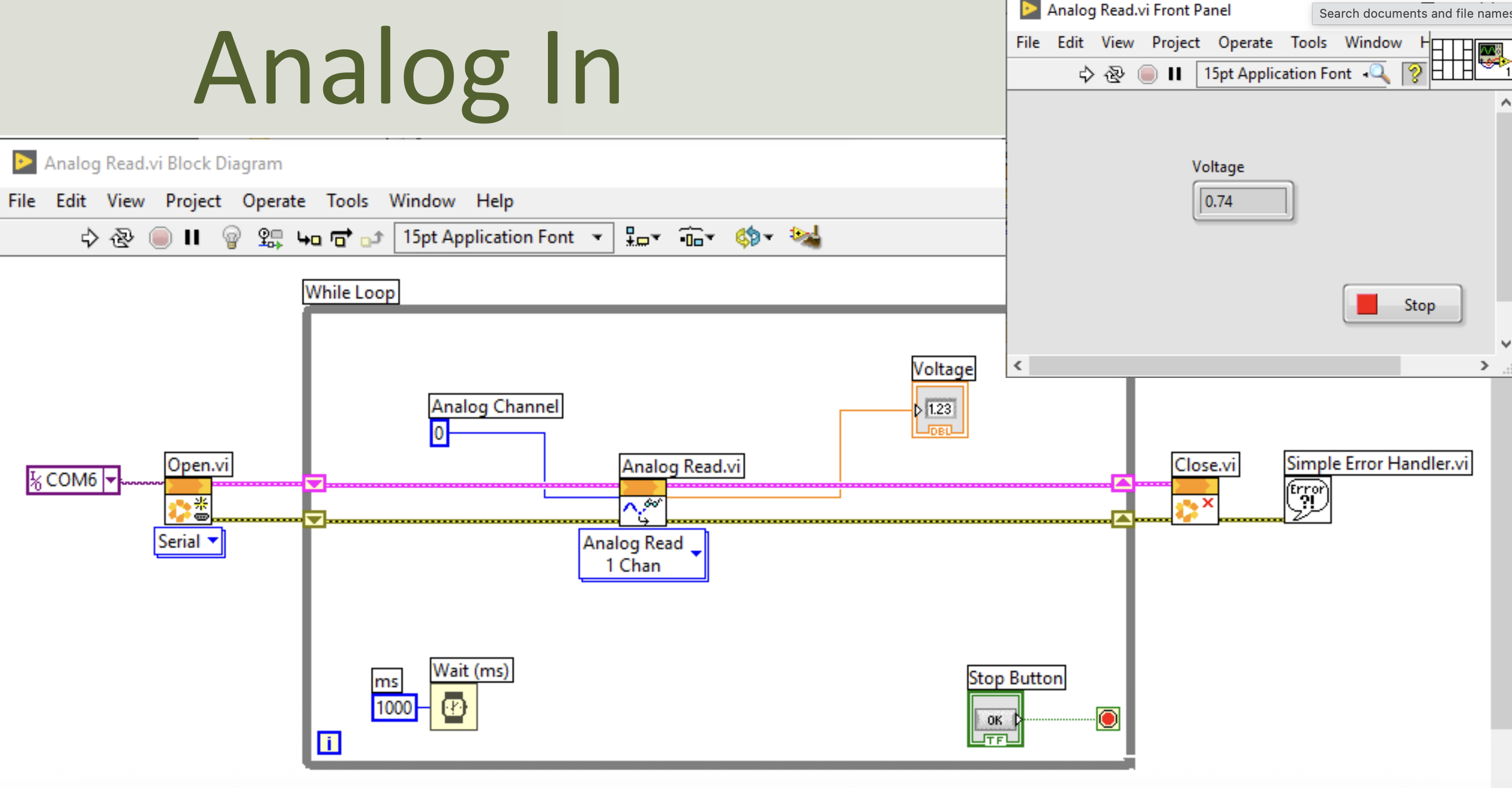Pause execution in block diagram toolbar
The height and width of the screenshot is (788, 1512).
[192, 237]
